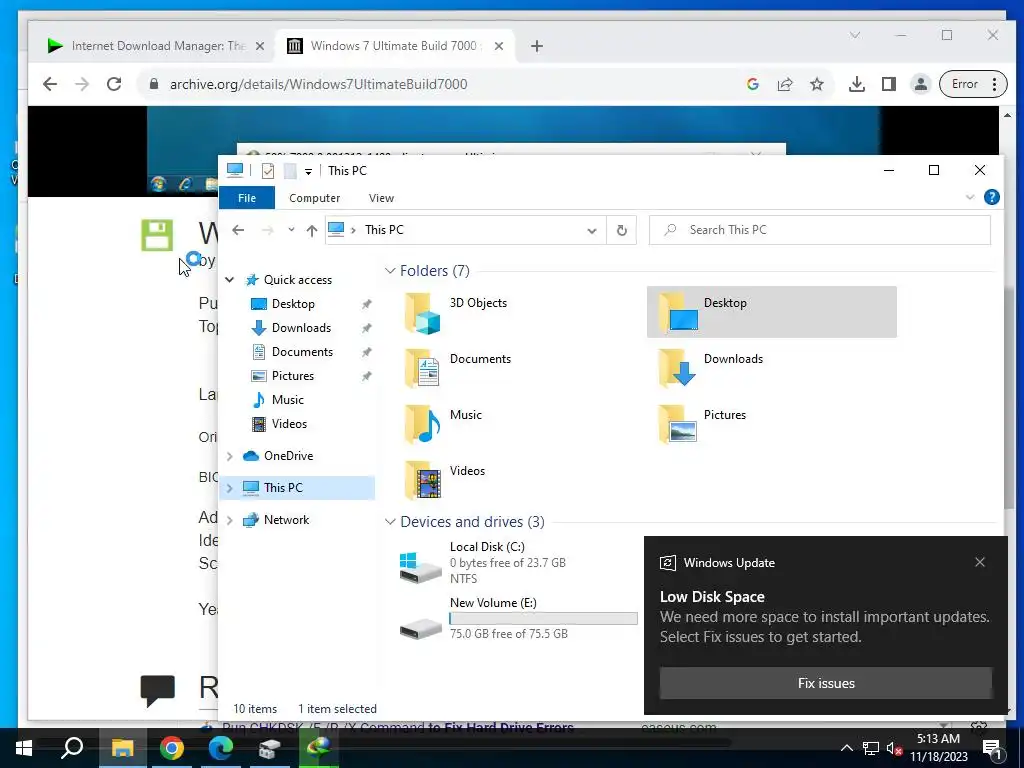1024x768 pixels.
Task: Customize Quick Access Toolbar dropdown
Action: click(x=308, y=171)
